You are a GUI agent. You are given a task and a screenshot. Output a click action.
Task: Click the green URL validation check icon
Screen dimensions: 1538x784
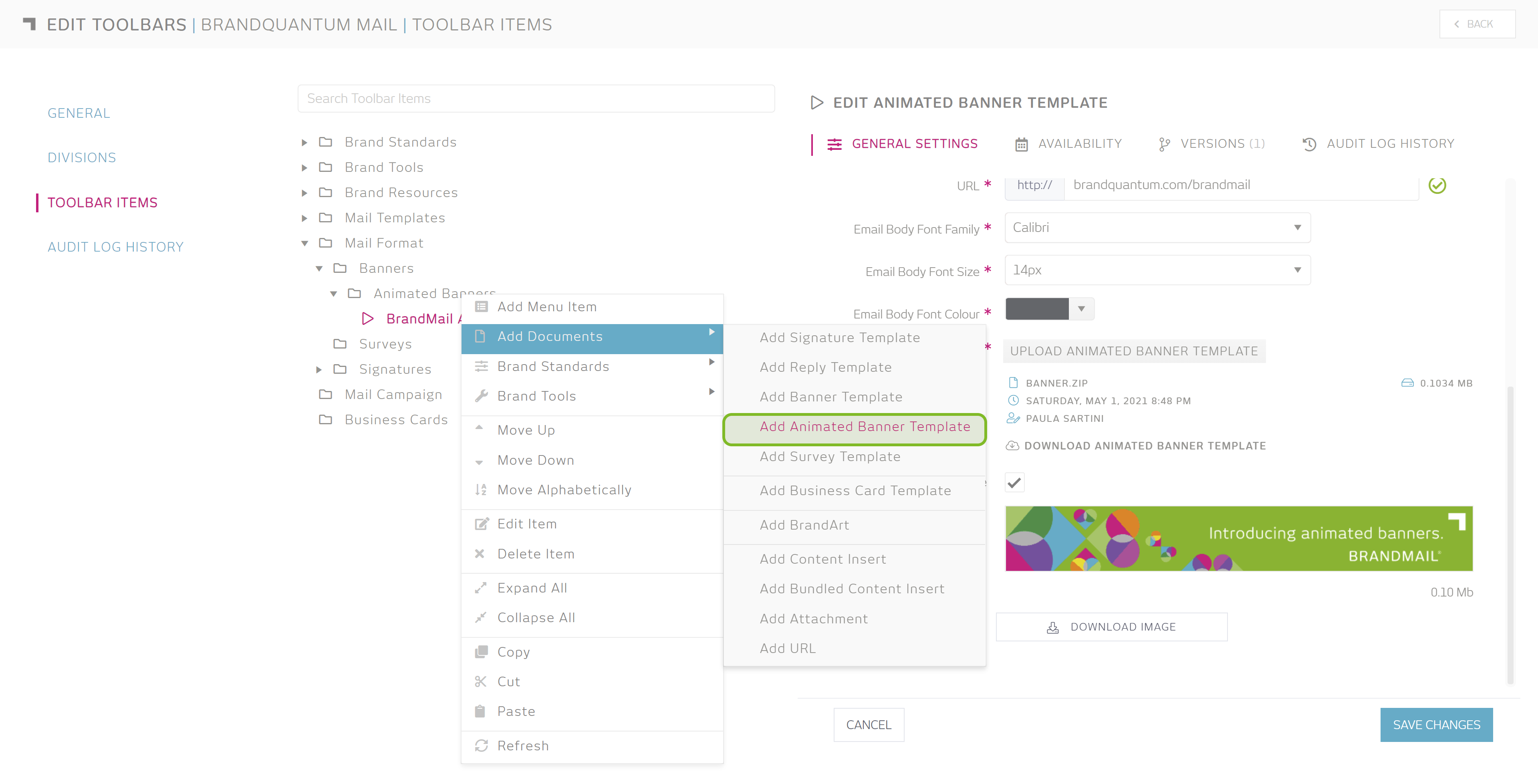click(x=1437, y=186)
